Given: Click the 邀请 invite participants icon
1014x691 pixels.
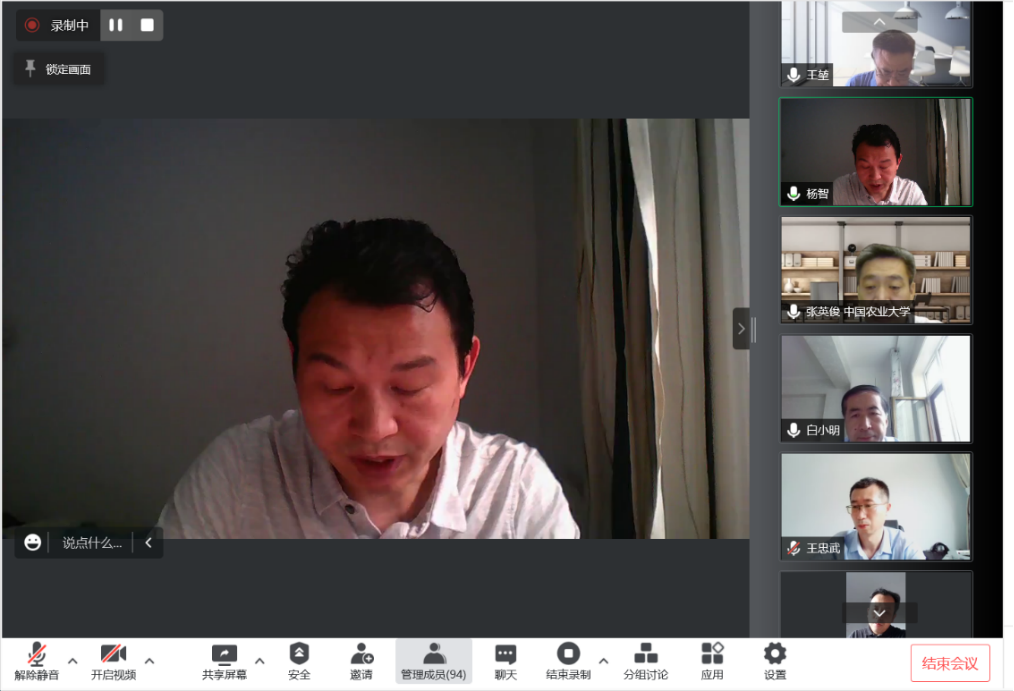Looking at the screenshot, I should coord(361,655).
